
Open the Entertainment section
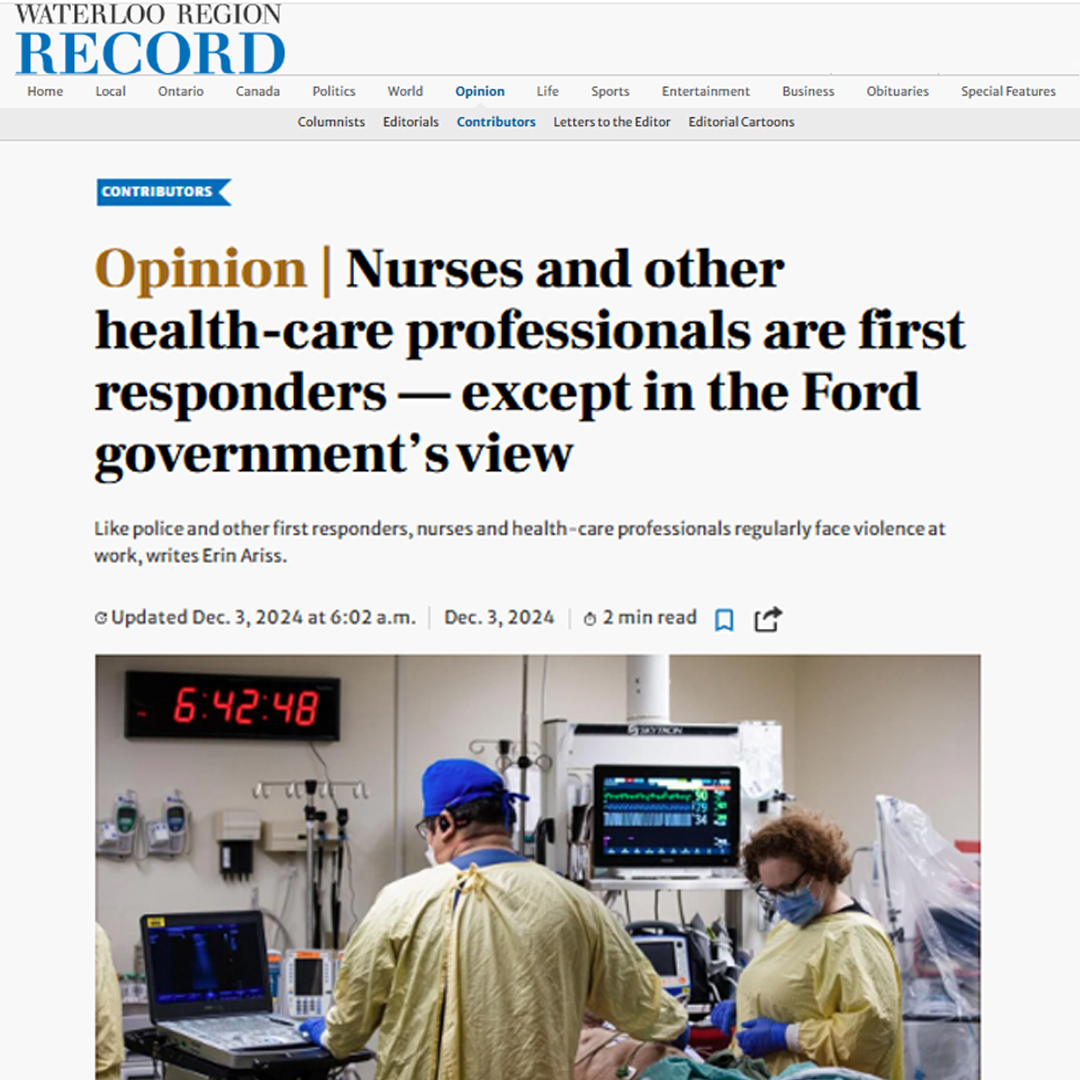pyautogui.click(x=706, y=91)
